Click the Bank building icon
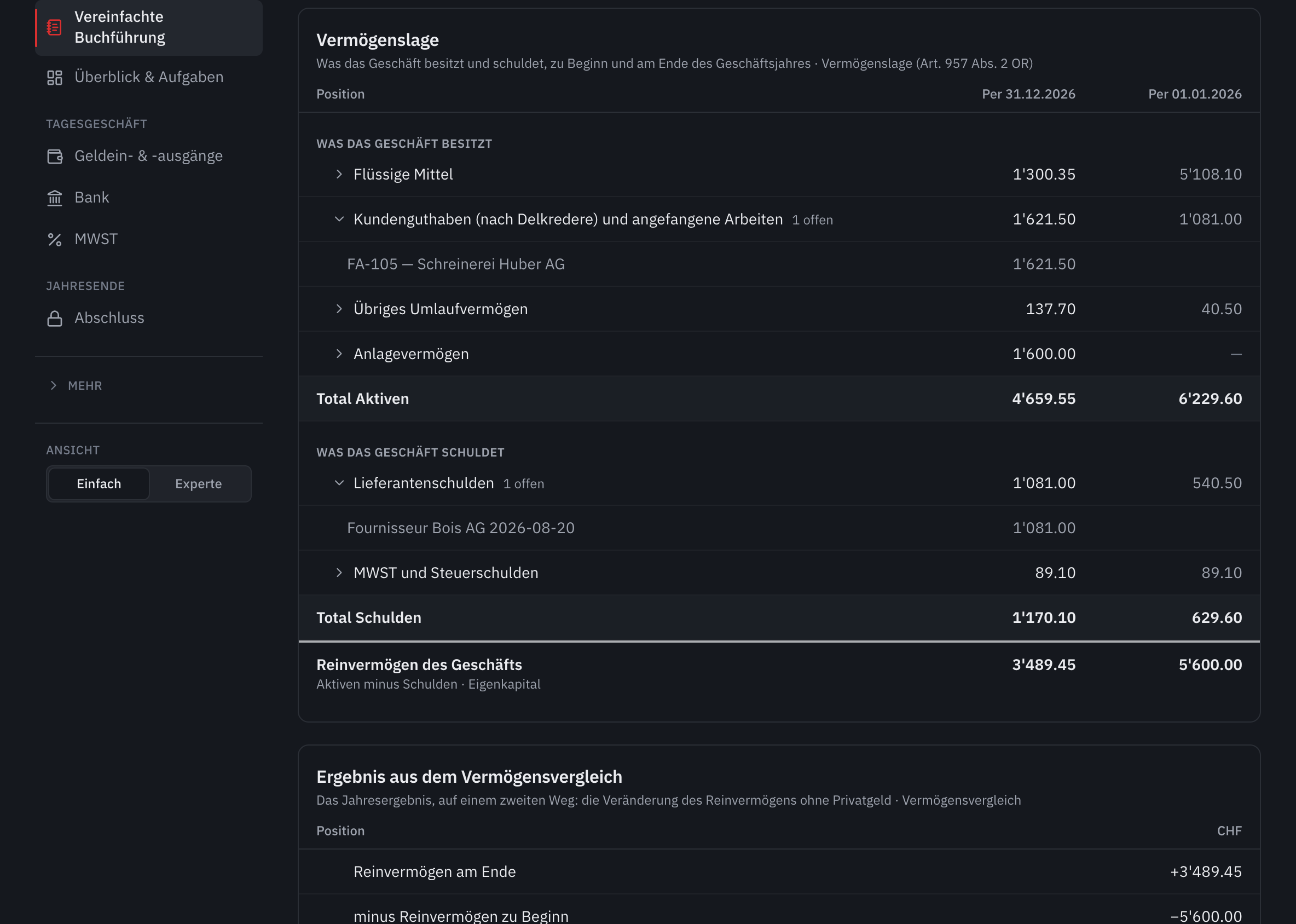The width and height of the screenshot is (1296, 924). point(55,198)
